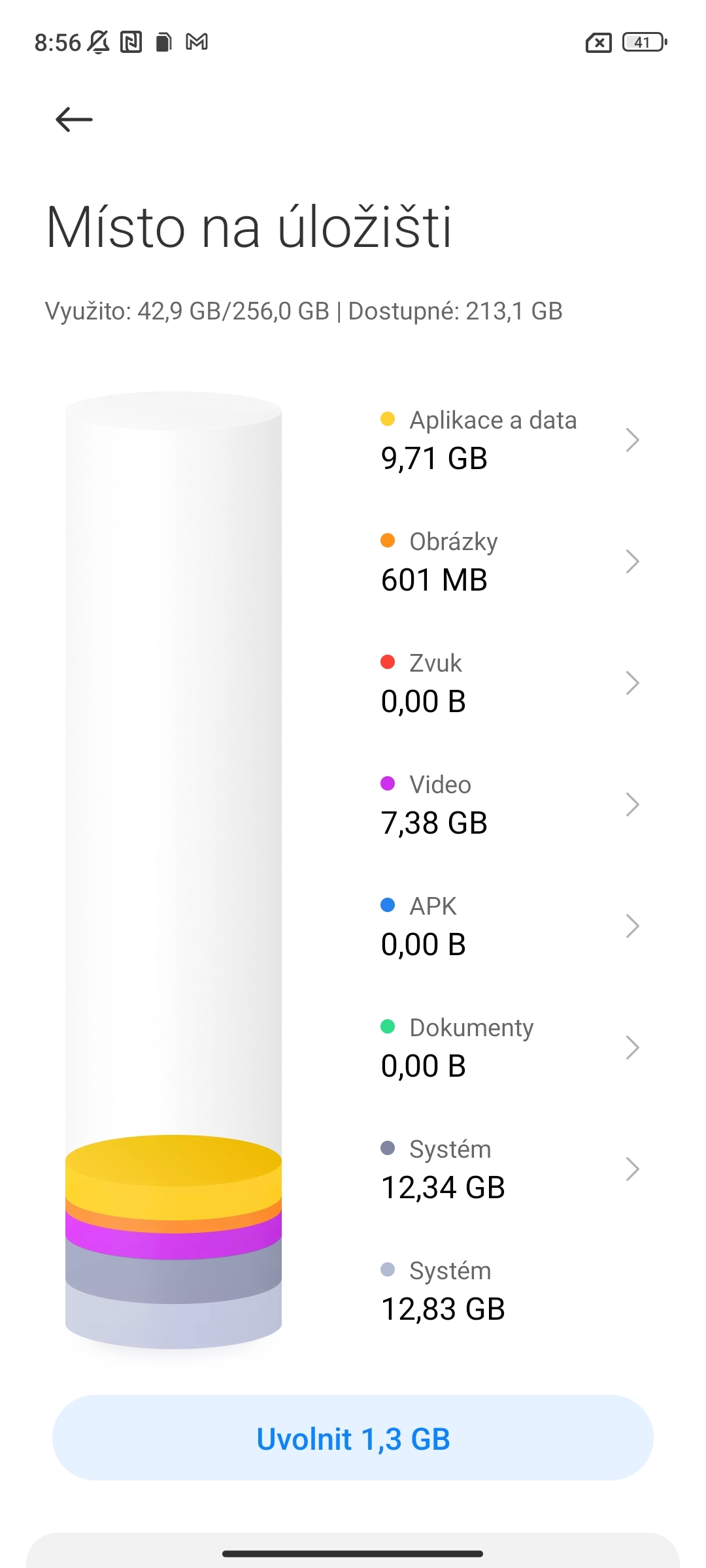Tap Uvolnit 1,3 GB button
Screen dimensions: 706x1568
pos(353,1439)
